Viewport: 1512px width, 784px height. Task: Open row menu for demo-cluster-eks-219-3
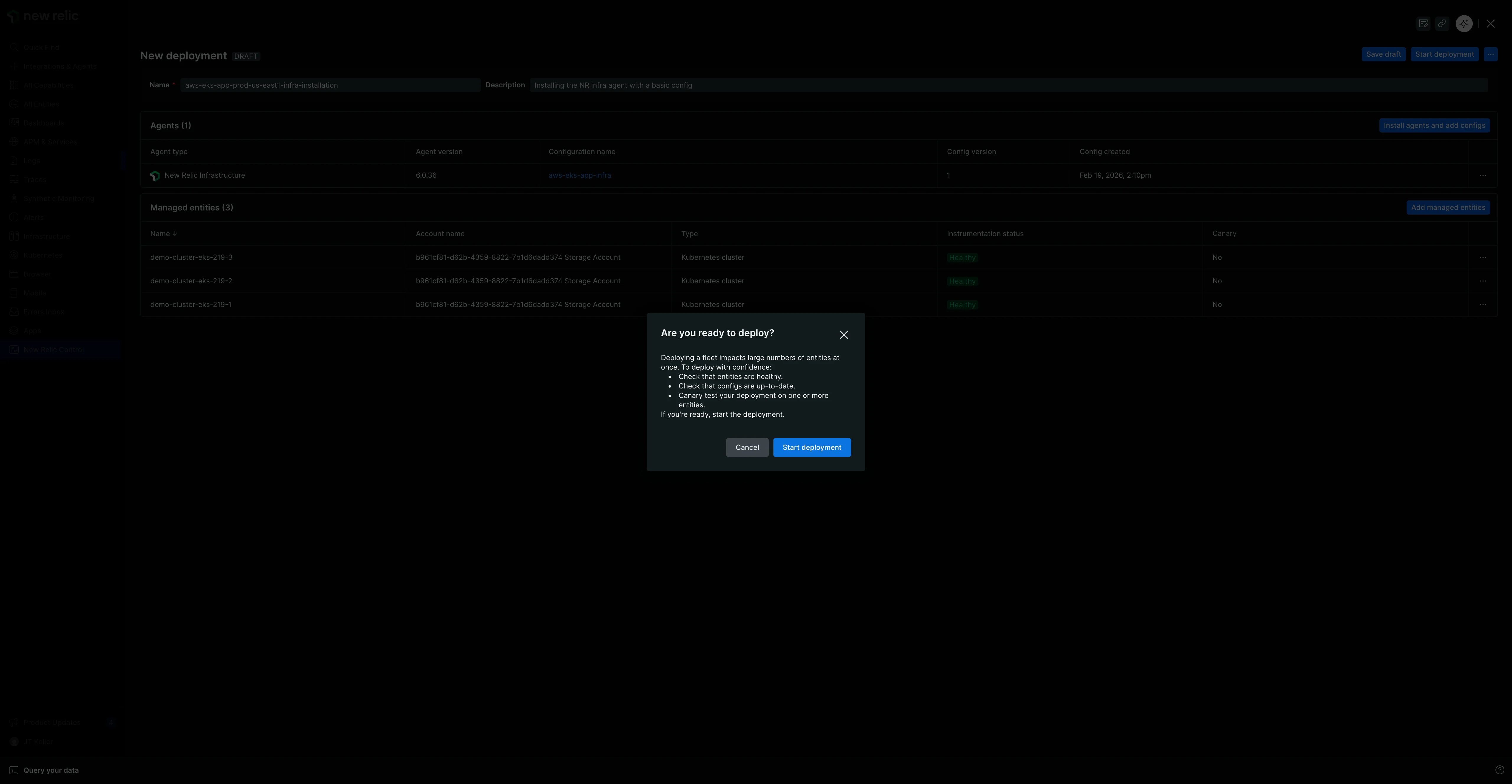(1483, 258)
